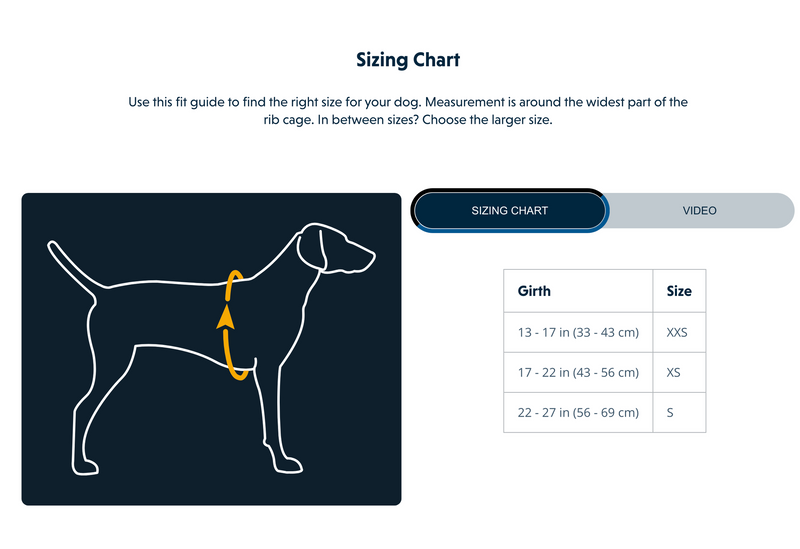This screenshot has width=800, height=549.
Task: Select the Size column header
Action: [x=679, y=292]
